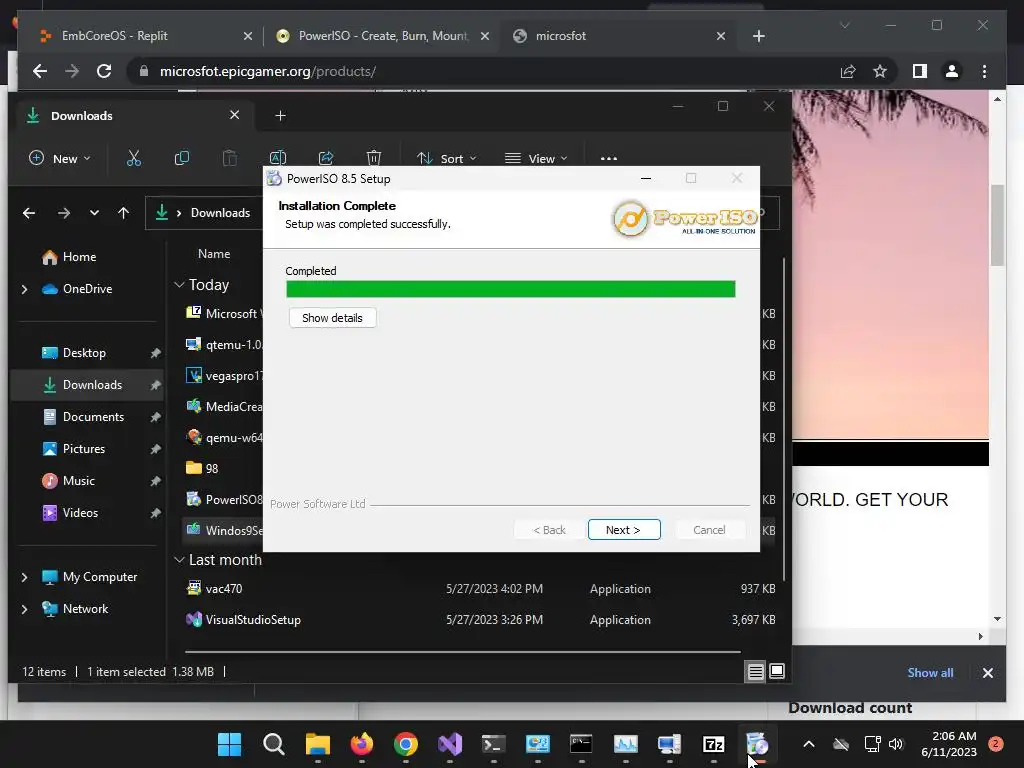Screen dimensions: 1024x768
Task: Go up one folder level in Explorer
Action: [x=123, y=213]
